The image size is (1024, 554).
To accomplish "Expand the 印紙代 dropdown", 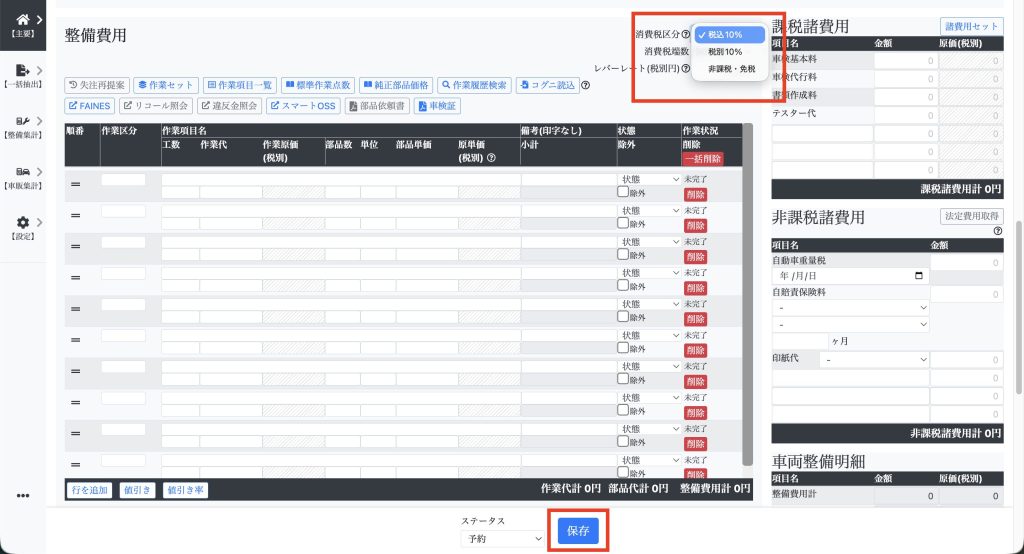I will 875,359.
